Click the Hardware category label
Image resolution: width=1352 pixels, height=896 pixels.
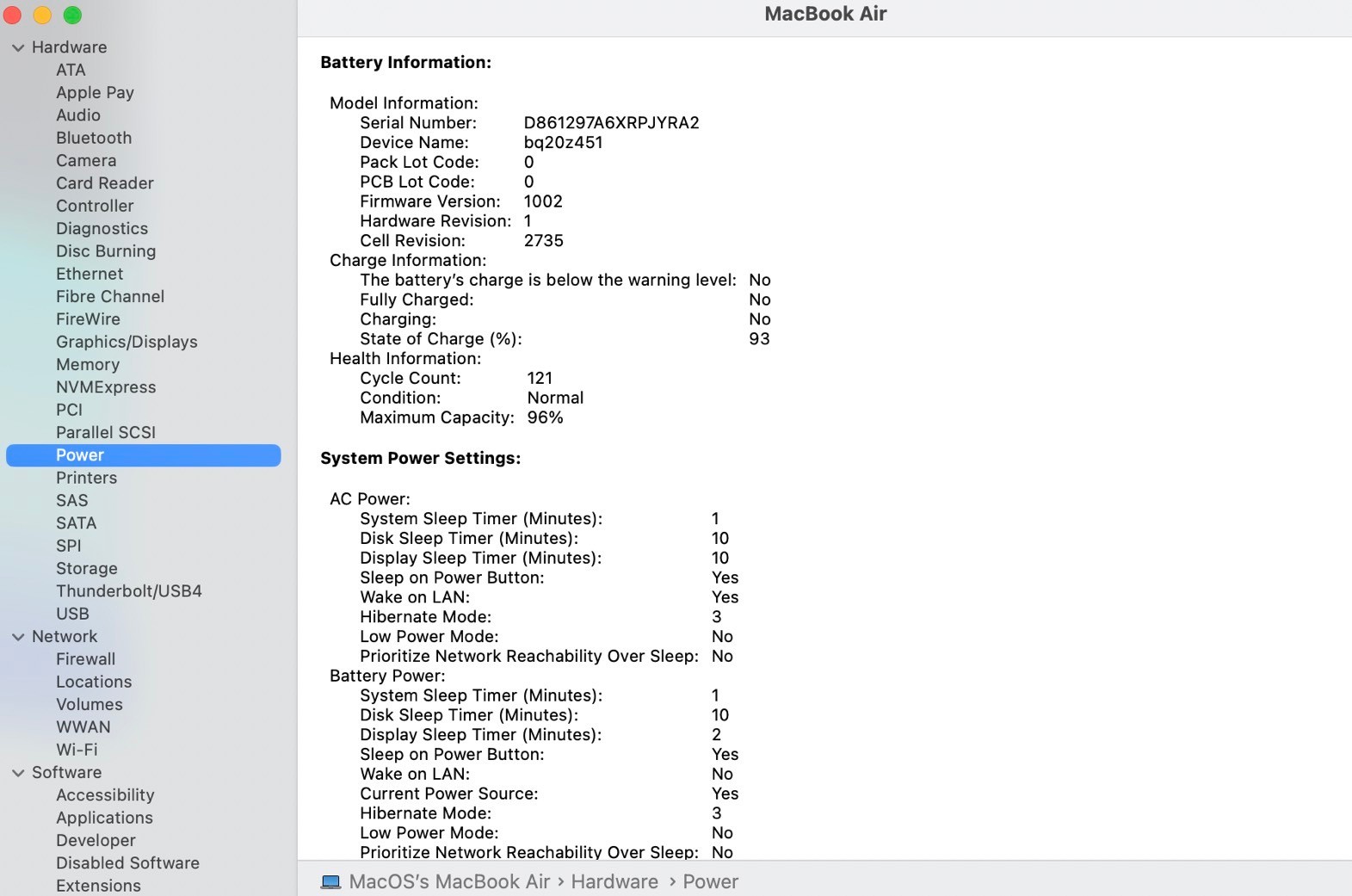tap(69, 47)
